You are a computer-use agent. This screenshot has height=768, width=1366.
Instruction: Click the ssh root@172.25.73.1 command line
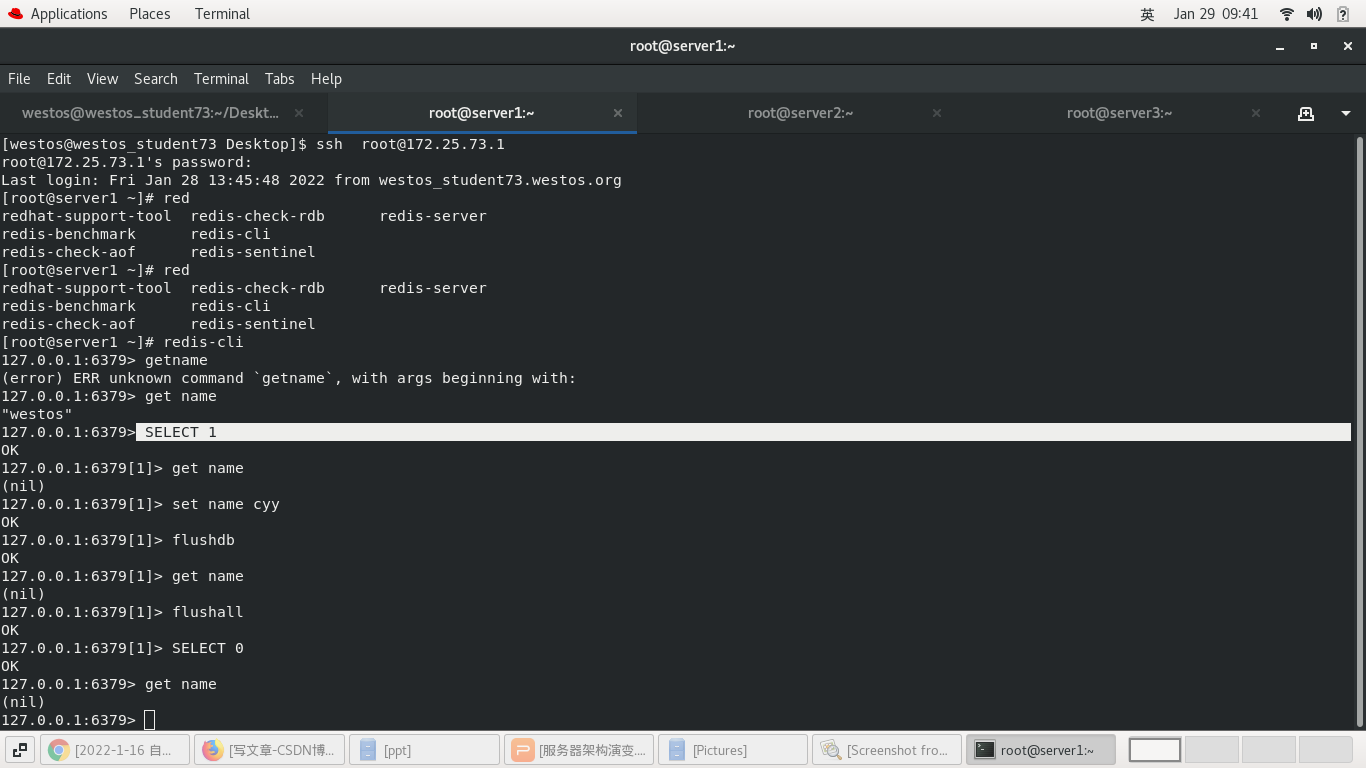(253, 144)
